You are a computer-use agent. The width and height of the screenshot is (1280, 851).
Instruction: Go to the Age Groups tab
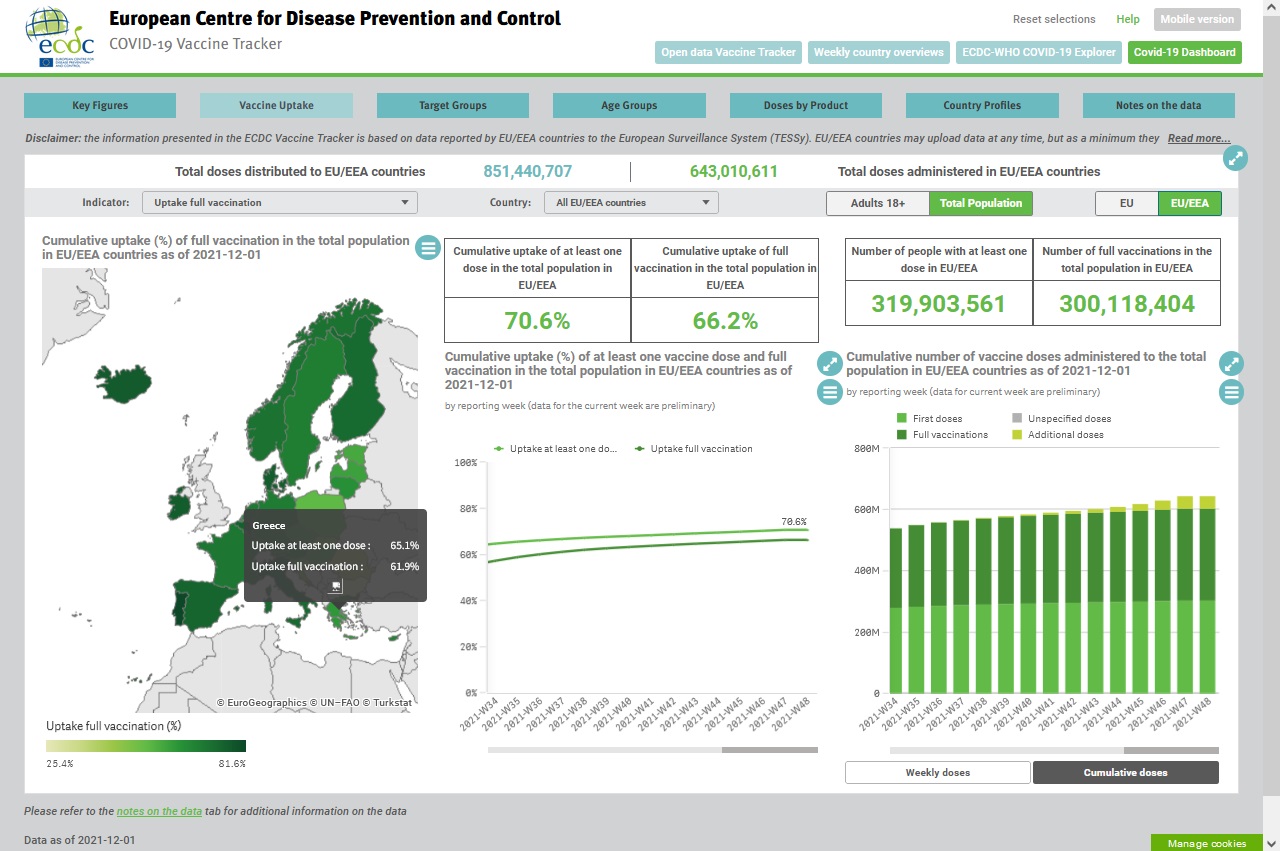coord(629,105)
